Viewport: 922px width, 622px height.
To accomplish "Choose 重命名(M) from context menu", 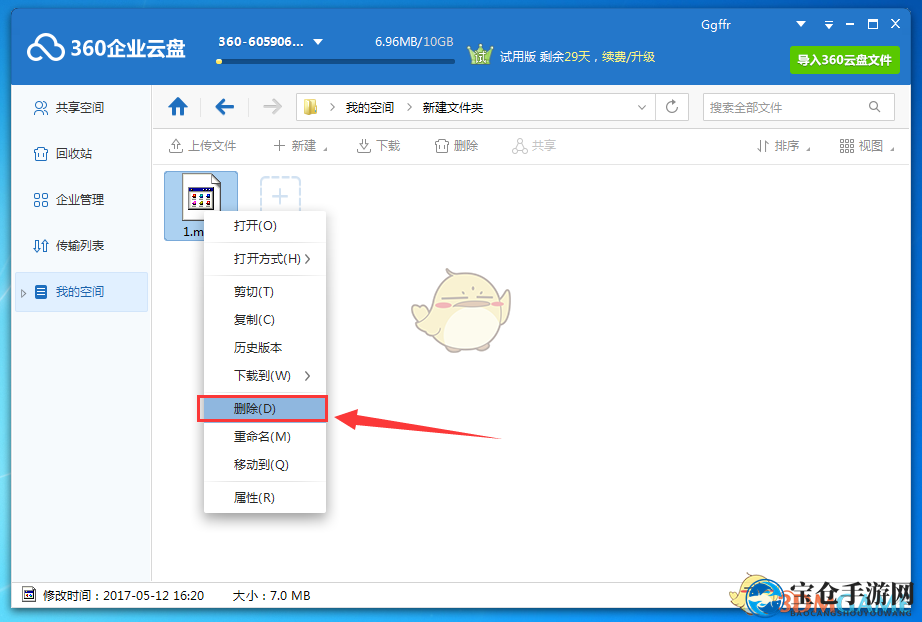I will tap(265, 437).
